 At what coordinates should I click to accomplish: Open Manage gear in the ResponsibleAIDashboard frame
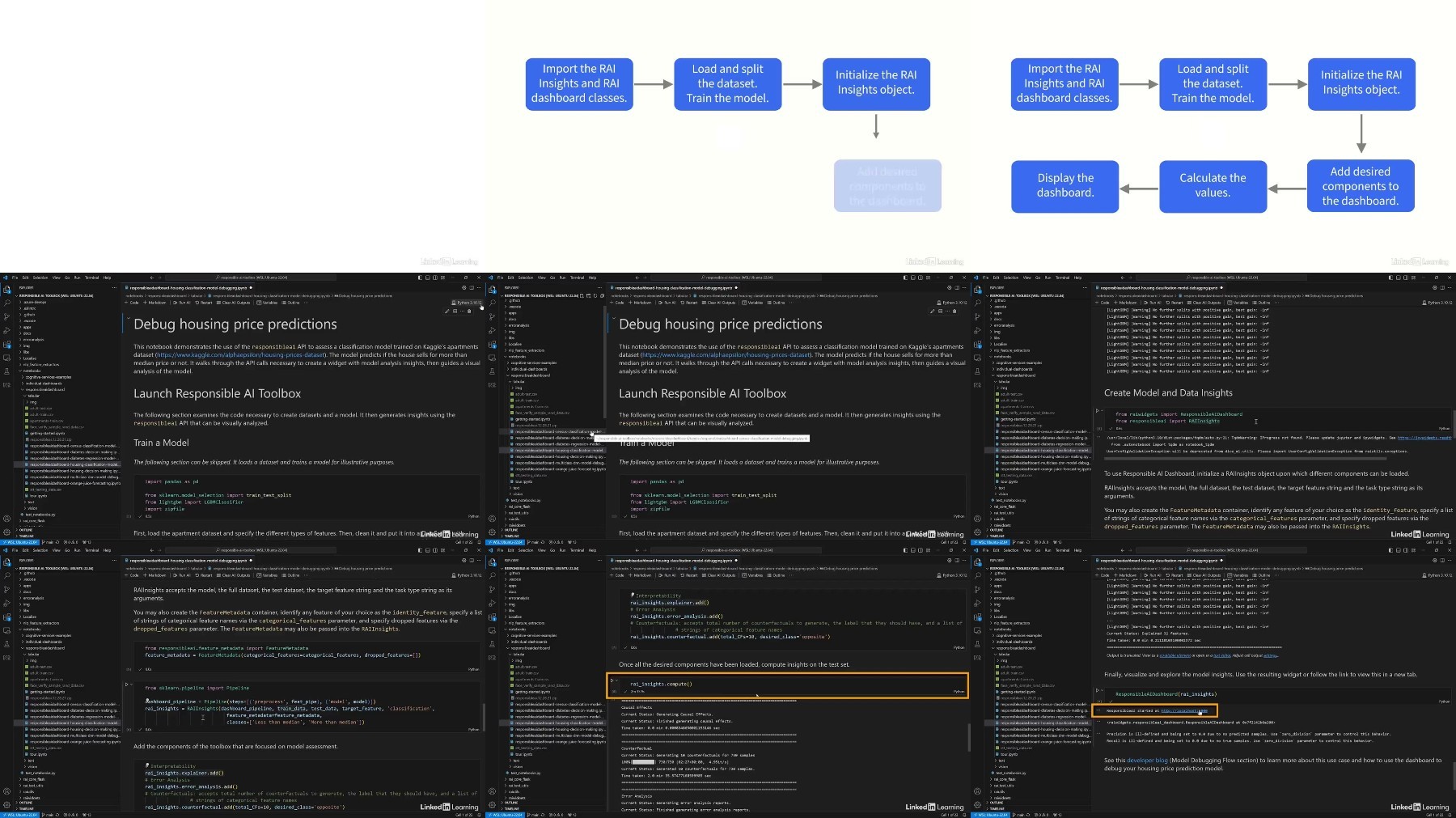[x=977, y=804]
